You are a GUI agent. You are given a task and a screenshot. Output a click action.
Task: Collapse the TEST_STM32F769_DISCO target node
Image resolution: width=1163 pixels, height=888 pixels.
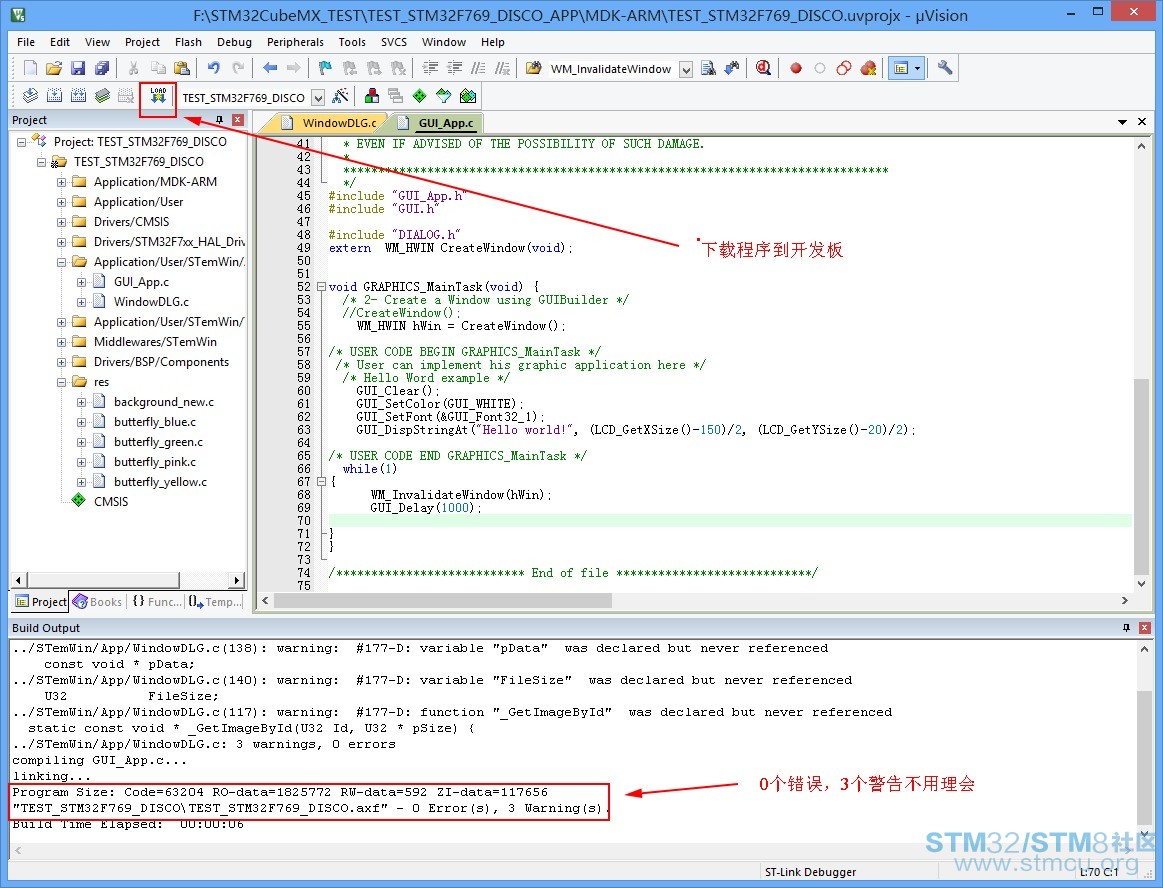click(x=42, y=162)
